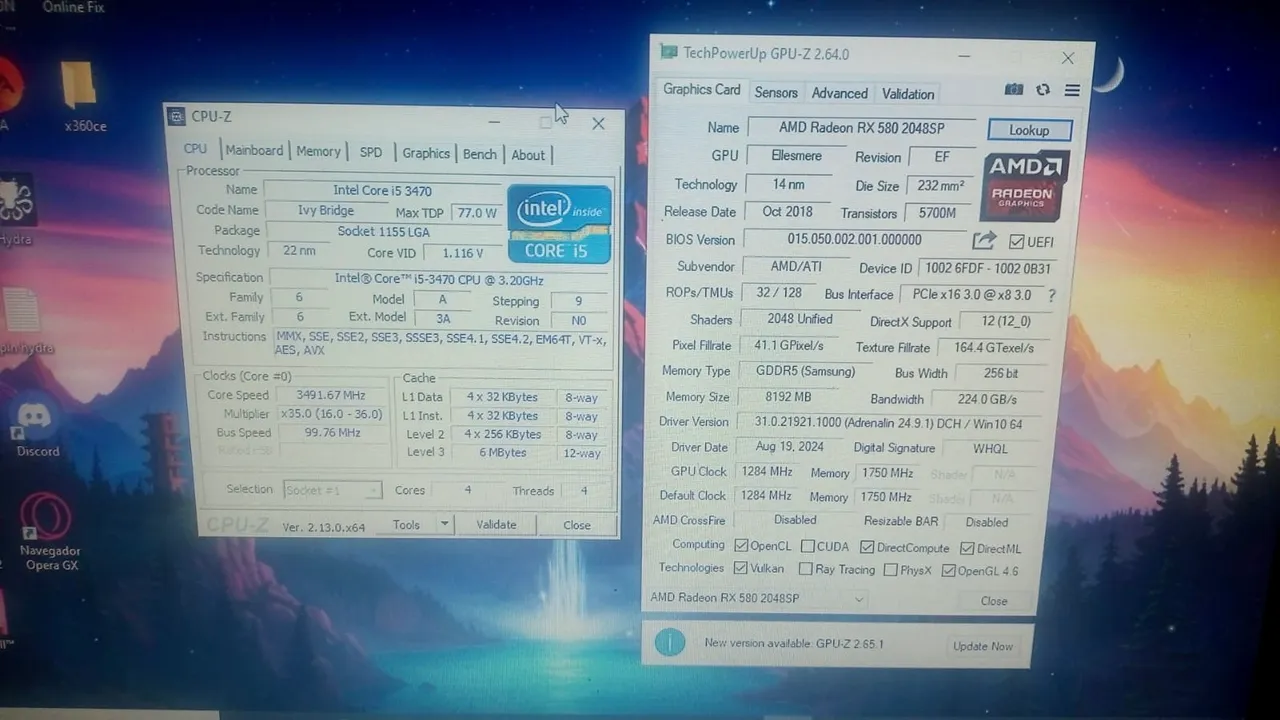Click the GPU-Z title bar icon

[x=668, y=53]
